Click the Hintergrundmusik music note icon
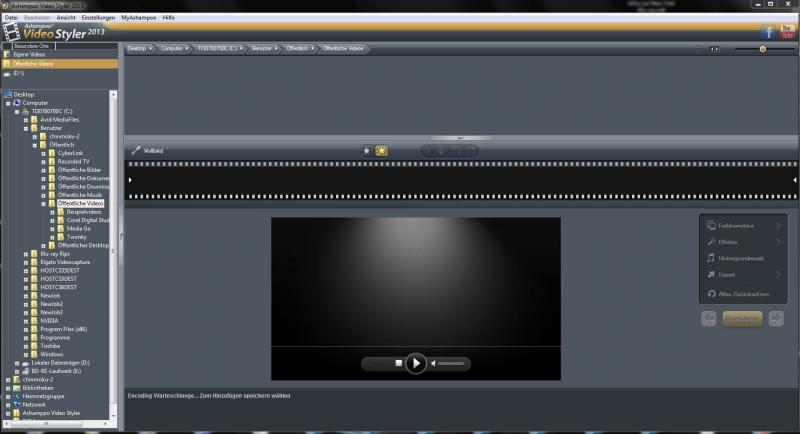Screen dimensions: 800x434 pyautogui.click(x=711, y=258)
